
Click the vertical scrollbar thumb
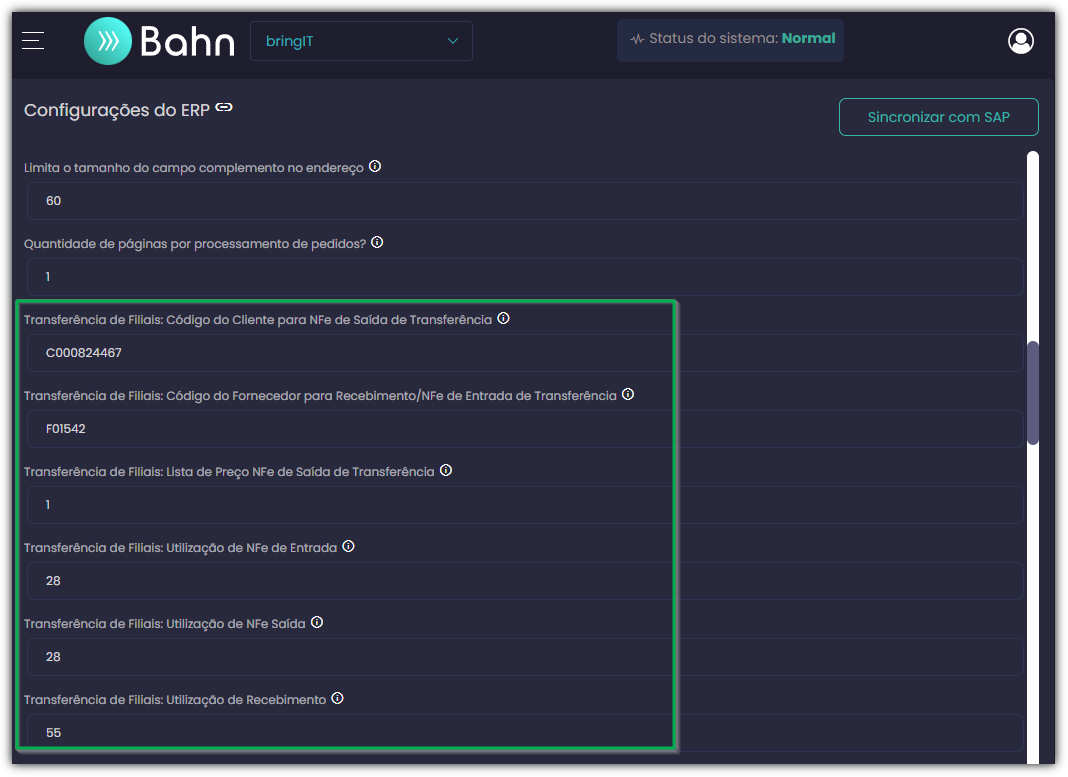pos(1033,392)
